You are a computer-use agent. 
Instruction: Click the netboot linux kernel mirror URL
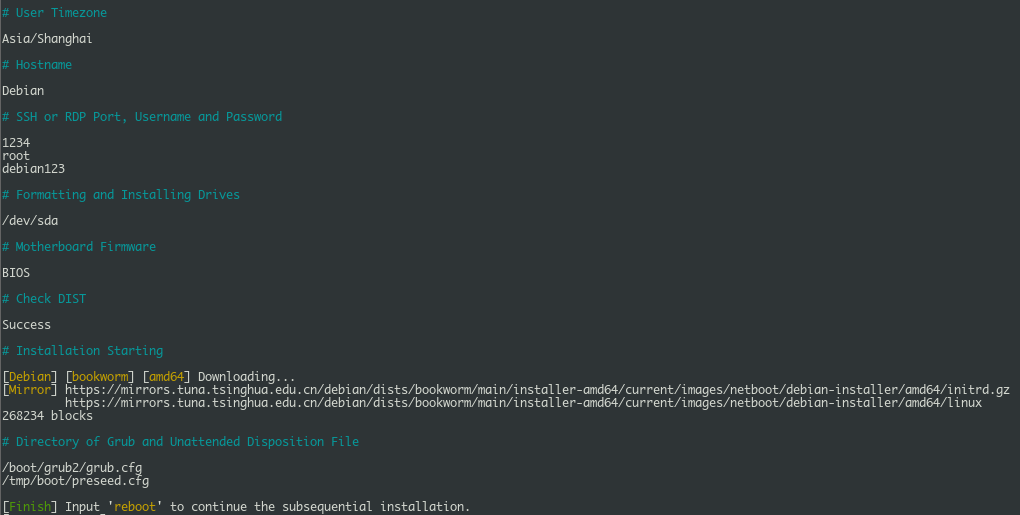click(x=523, y=403)
